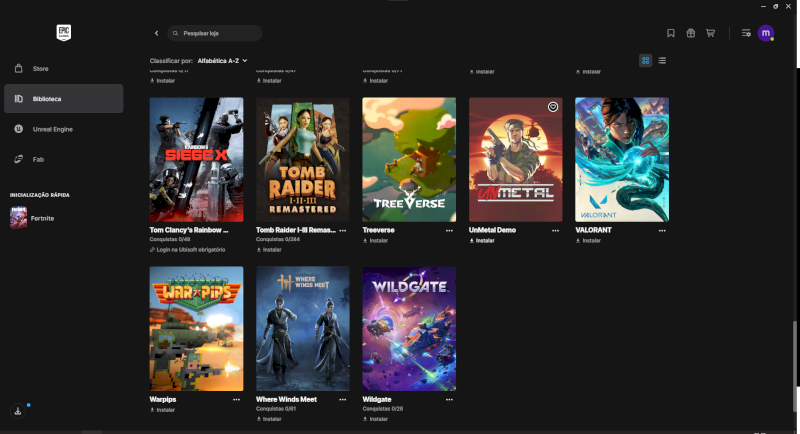The width and height of the screenshot is (800, 434).
Task: Click Instalar under UnMetal Demo
Action: pyautogui.click(x=482, y=241)
